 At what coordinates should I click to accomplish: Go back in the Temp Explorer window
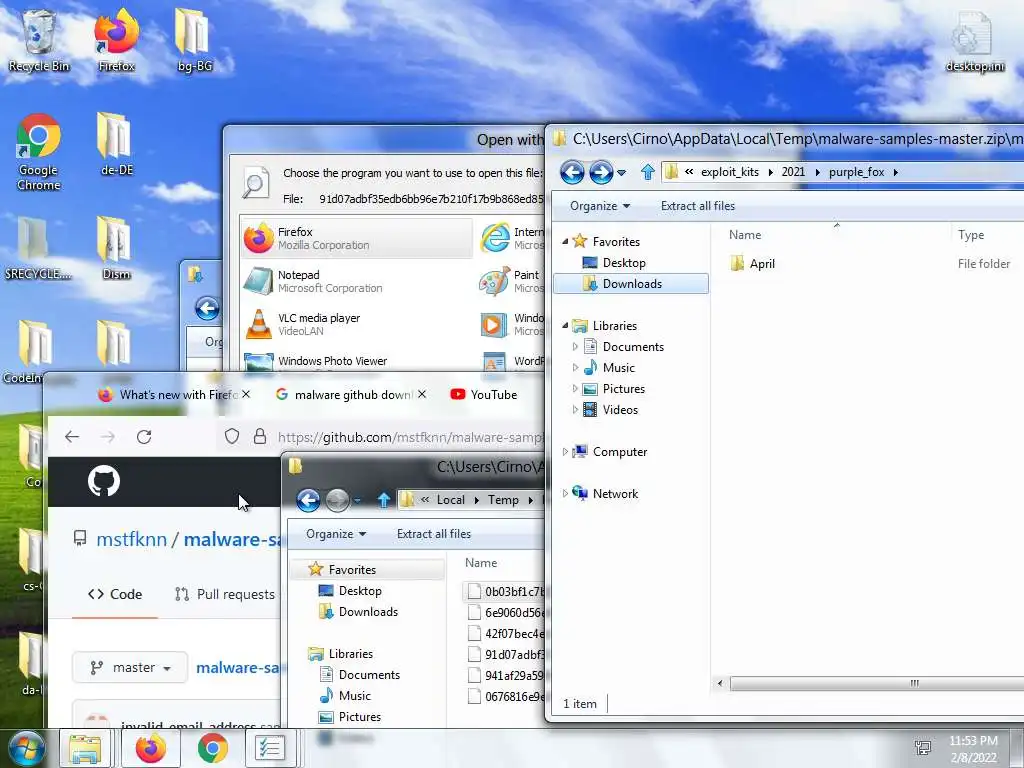pos(308,500)
